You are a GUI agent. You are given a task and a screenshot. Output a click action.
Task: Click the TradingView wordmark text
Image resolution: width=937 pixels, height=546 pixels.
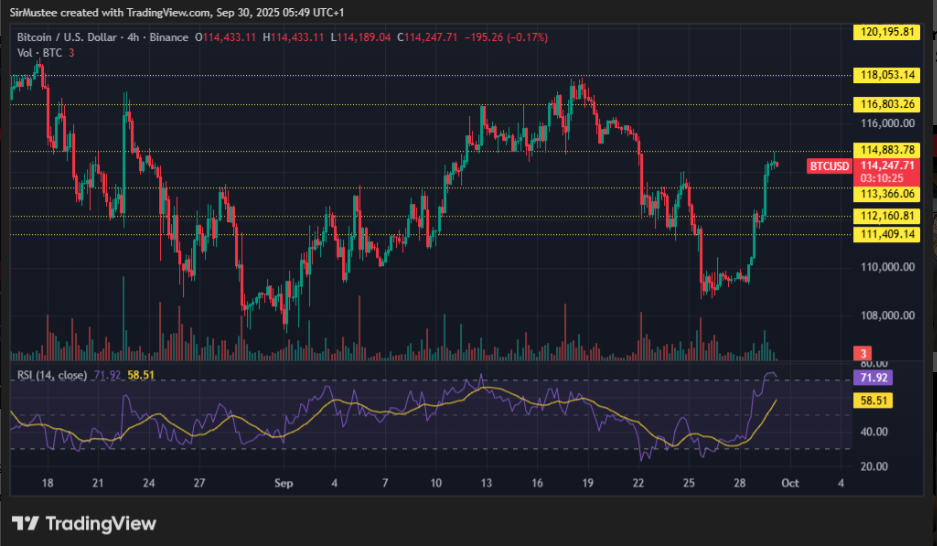100,523
